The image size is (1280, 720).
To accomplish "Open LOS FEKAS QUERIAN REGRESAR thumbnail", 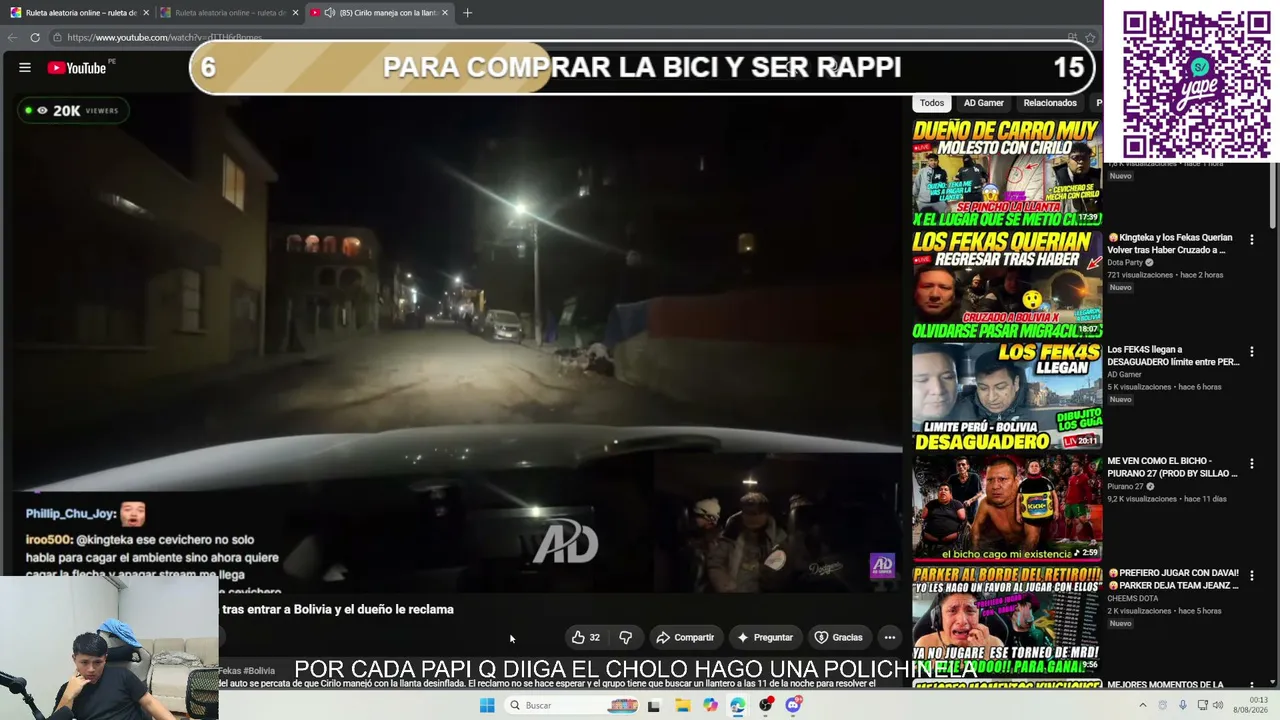I will coord(1007,284).
